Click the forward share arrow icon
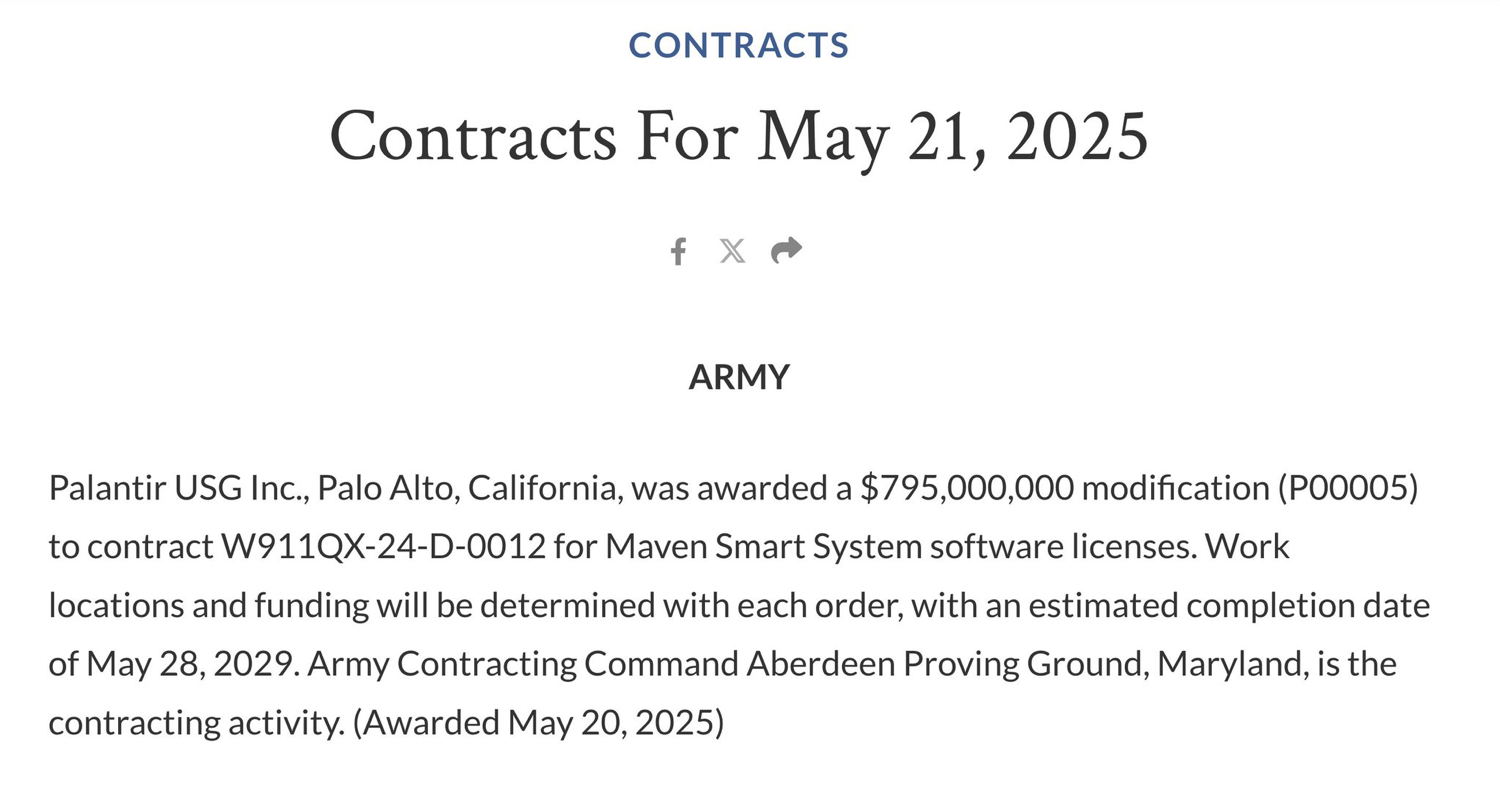The image size is (1500, 791). pos(787,250)
